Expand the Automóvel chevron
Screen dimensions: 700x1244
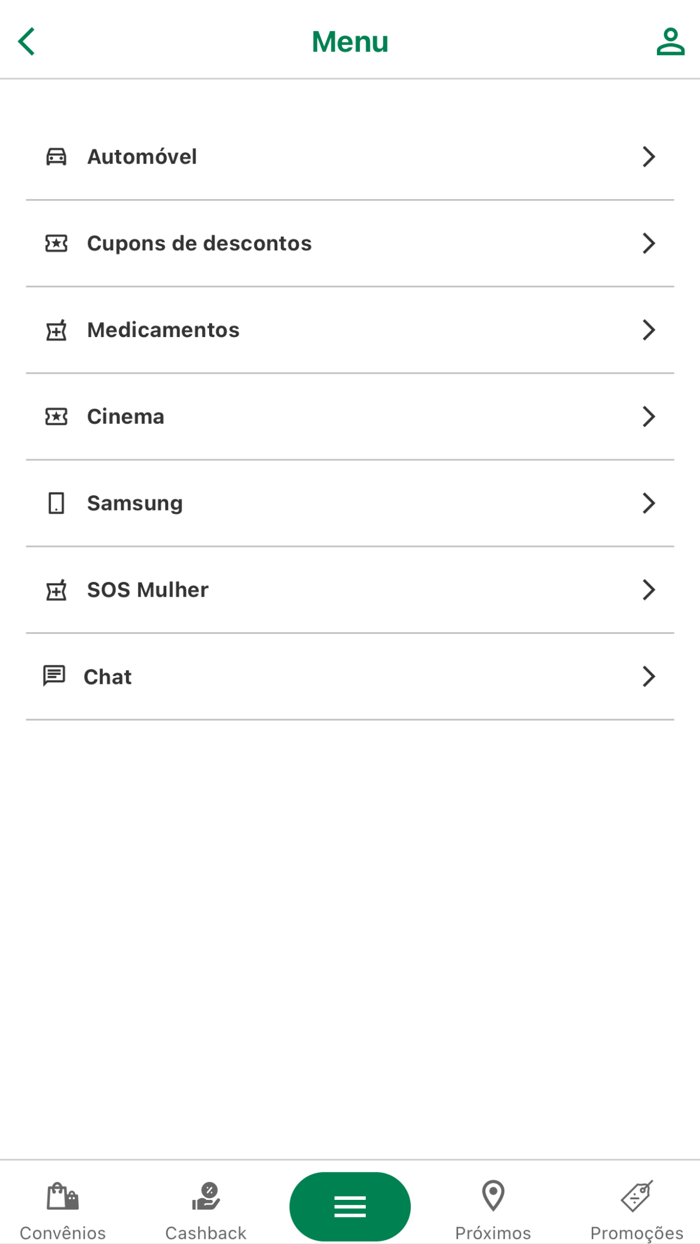click(x=649, y=157)
